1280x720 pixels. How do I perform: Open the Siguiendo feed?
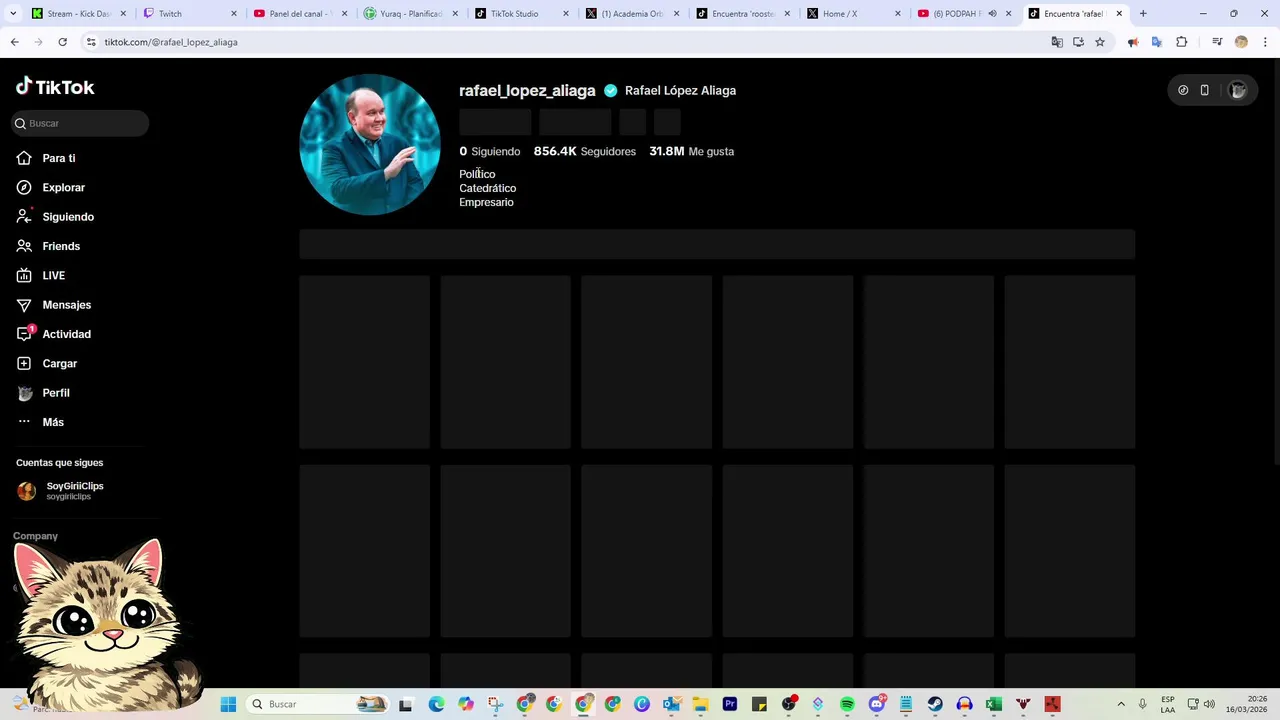[x=68, y=217]
